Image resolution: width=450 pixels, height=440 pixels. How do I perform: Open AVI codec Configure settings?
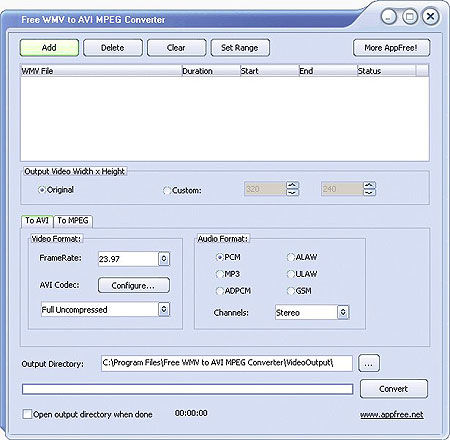134,285
